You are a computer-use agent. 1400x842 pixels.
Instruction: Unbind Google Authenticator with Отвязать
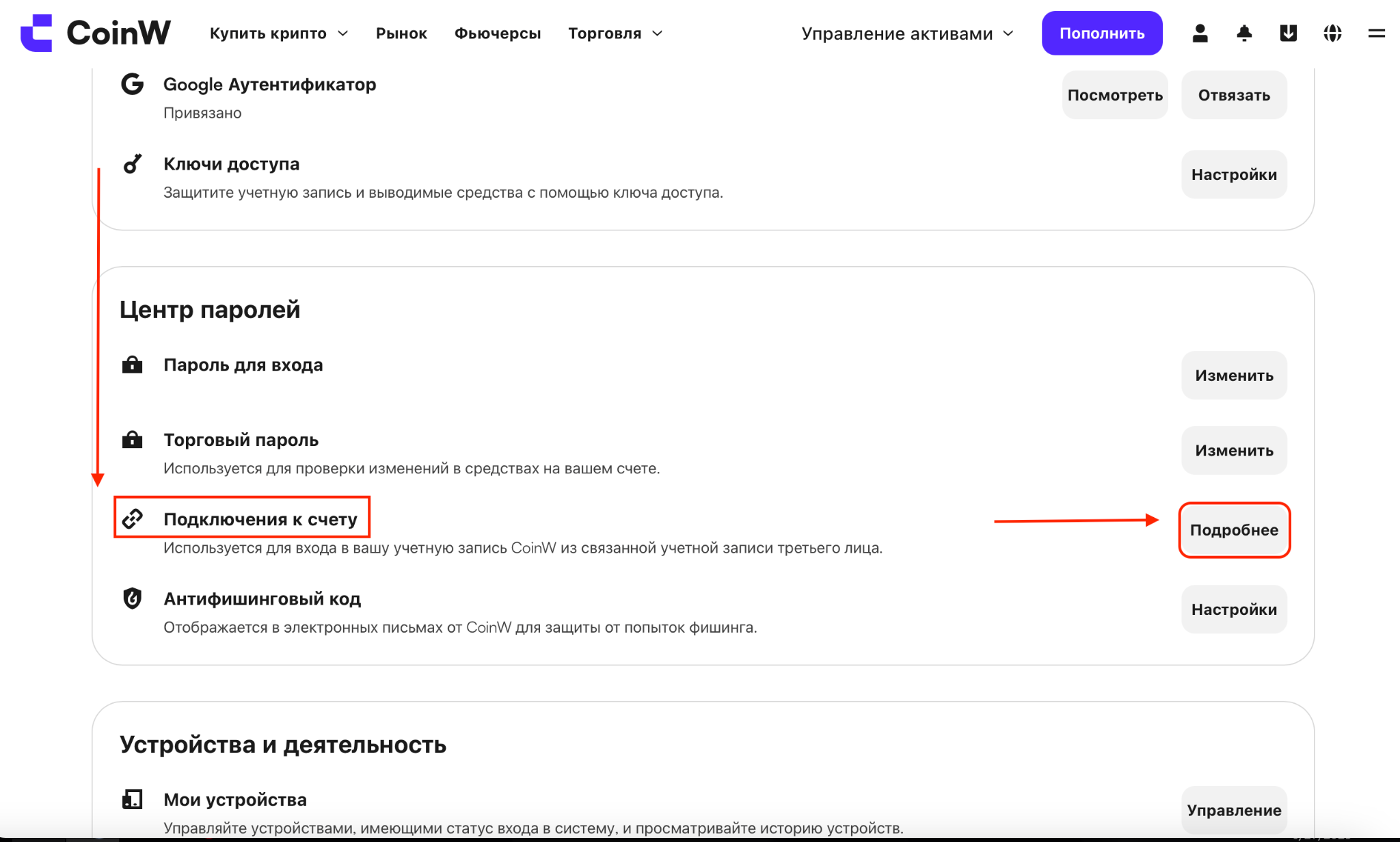coord(1234,95)
